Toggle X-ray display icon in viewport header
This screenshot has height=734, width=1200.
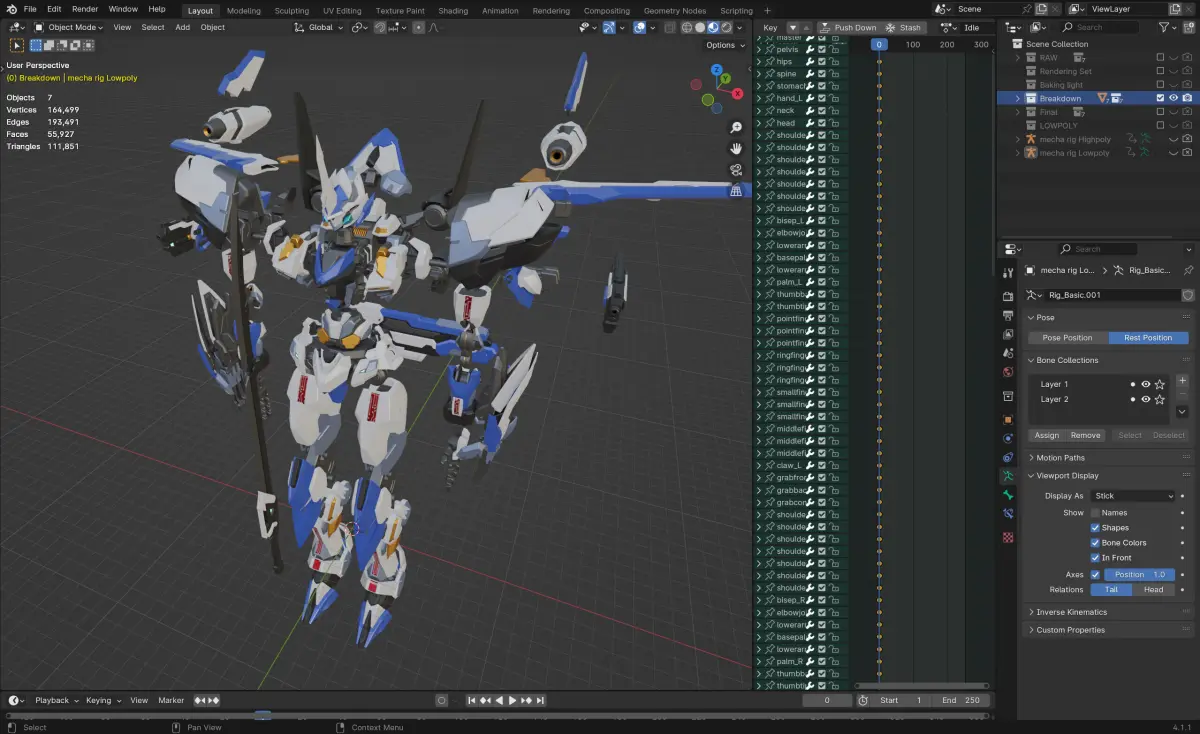[x=670, y=28]
